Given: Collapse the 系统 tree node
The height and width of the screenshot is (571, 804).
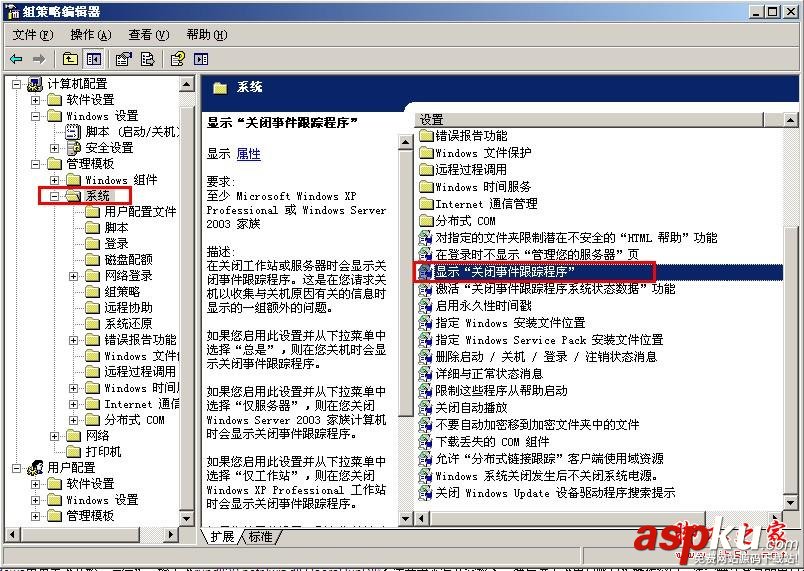Looking at the screenshot, I should tap(54, 196).
